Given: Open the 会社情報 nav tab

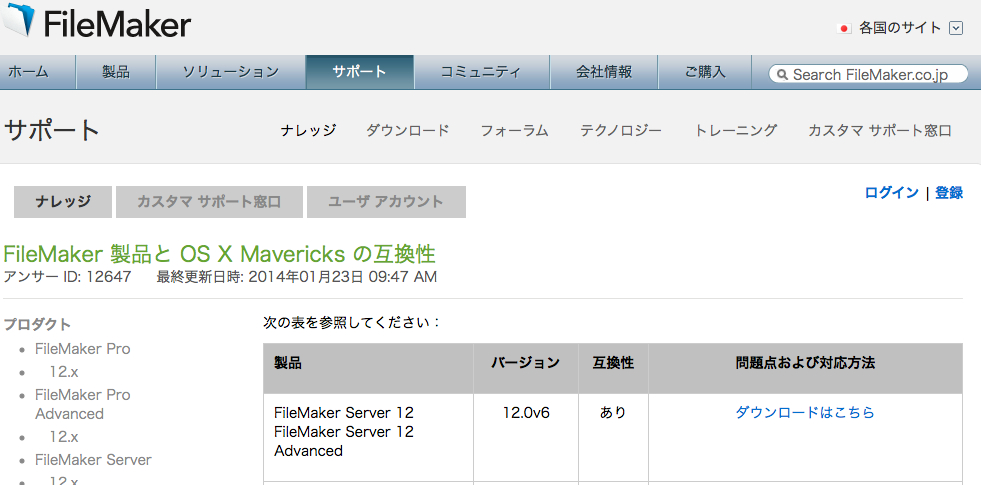Looking at the screenshot, I should tap(604, 72).
